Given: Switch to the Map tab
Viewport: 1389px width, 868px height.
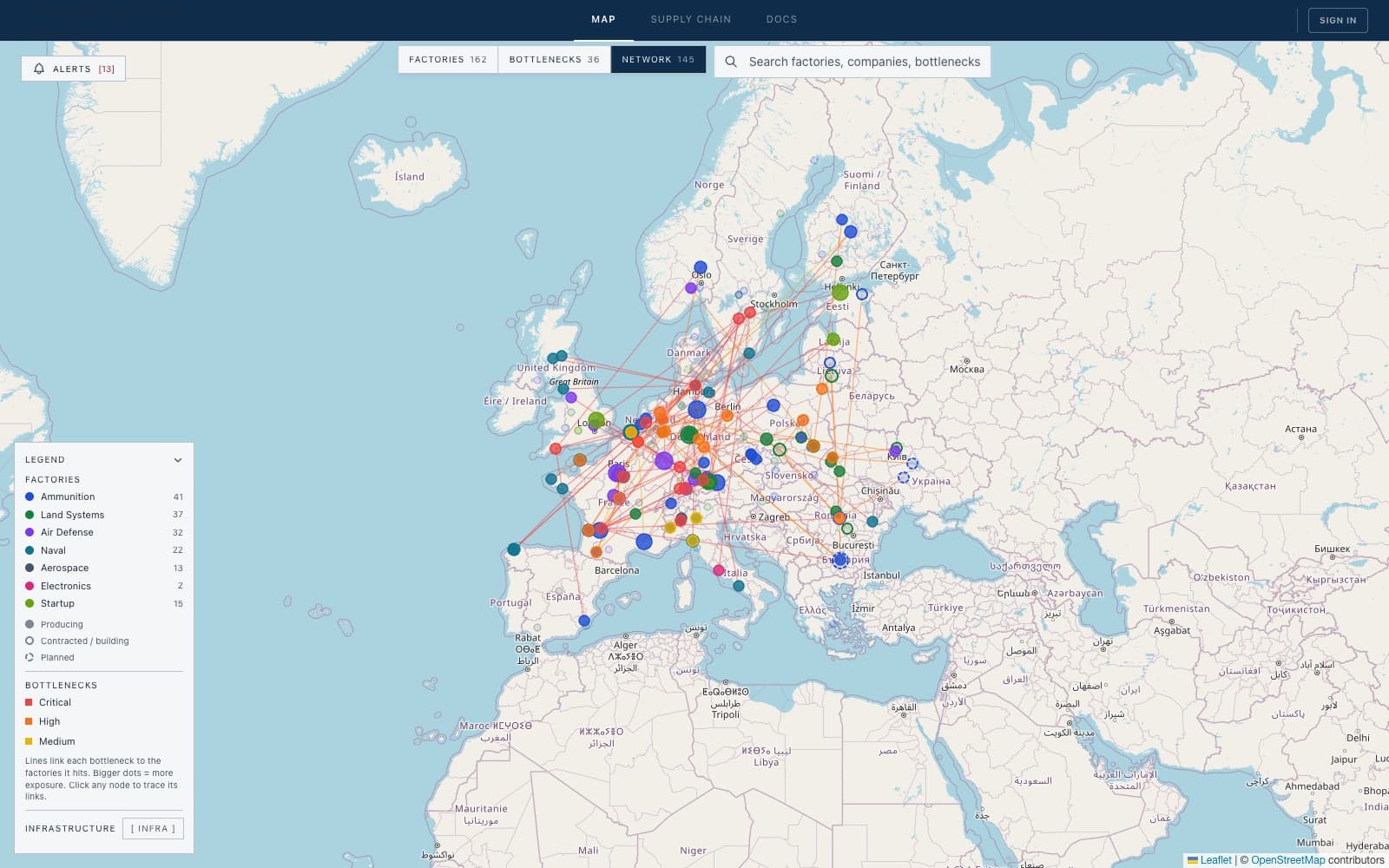Looking at the screenshot, I should 603,19.
